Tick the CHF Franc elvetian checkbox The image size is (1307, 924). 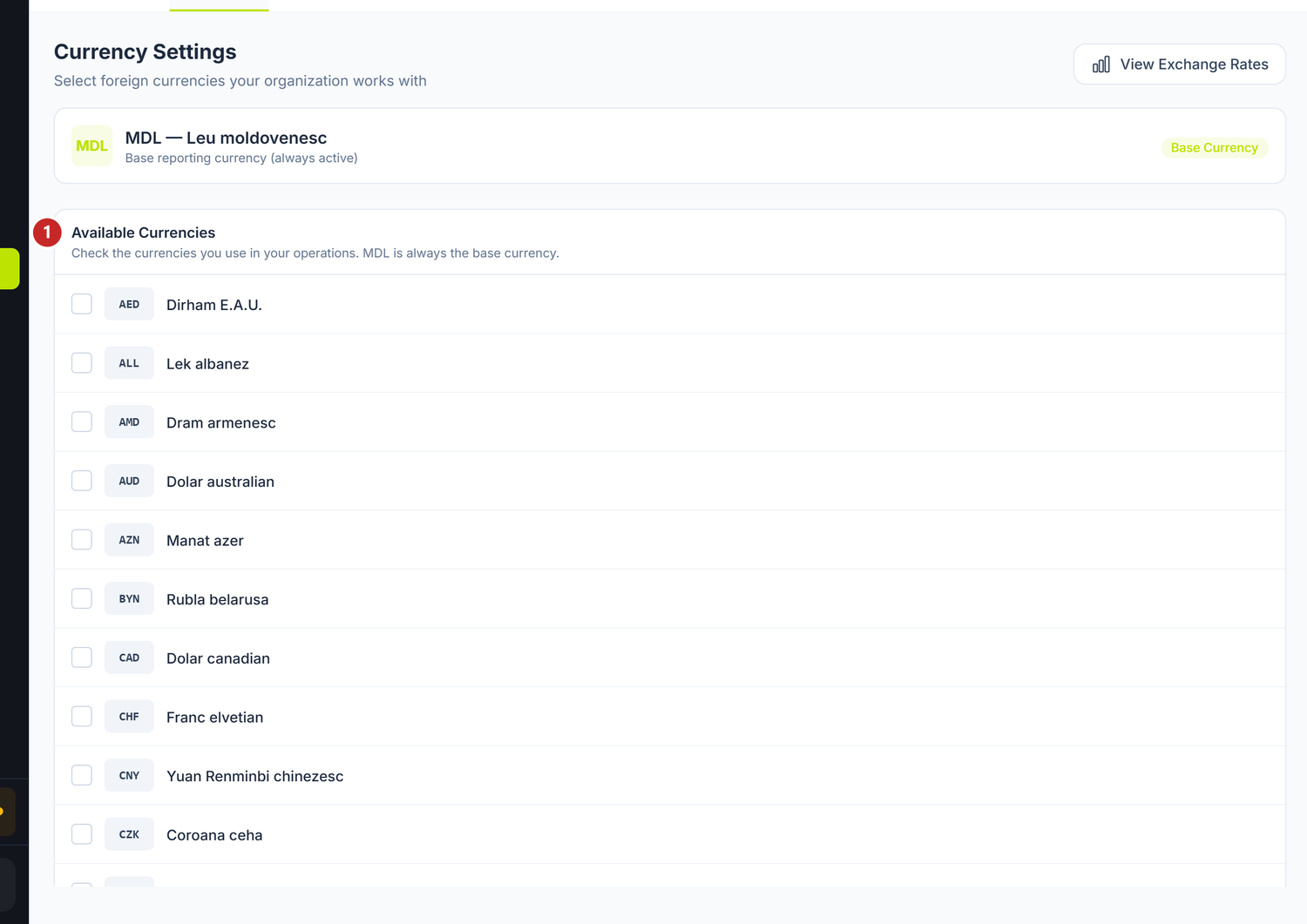[82, 717]
